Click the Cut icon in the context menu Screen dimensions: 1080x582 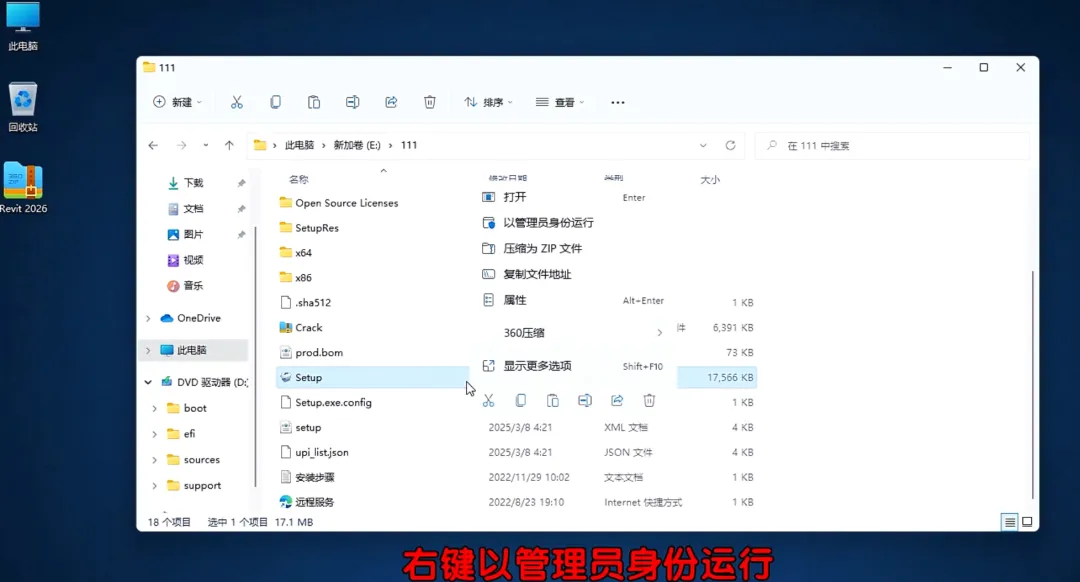[488, 400]
